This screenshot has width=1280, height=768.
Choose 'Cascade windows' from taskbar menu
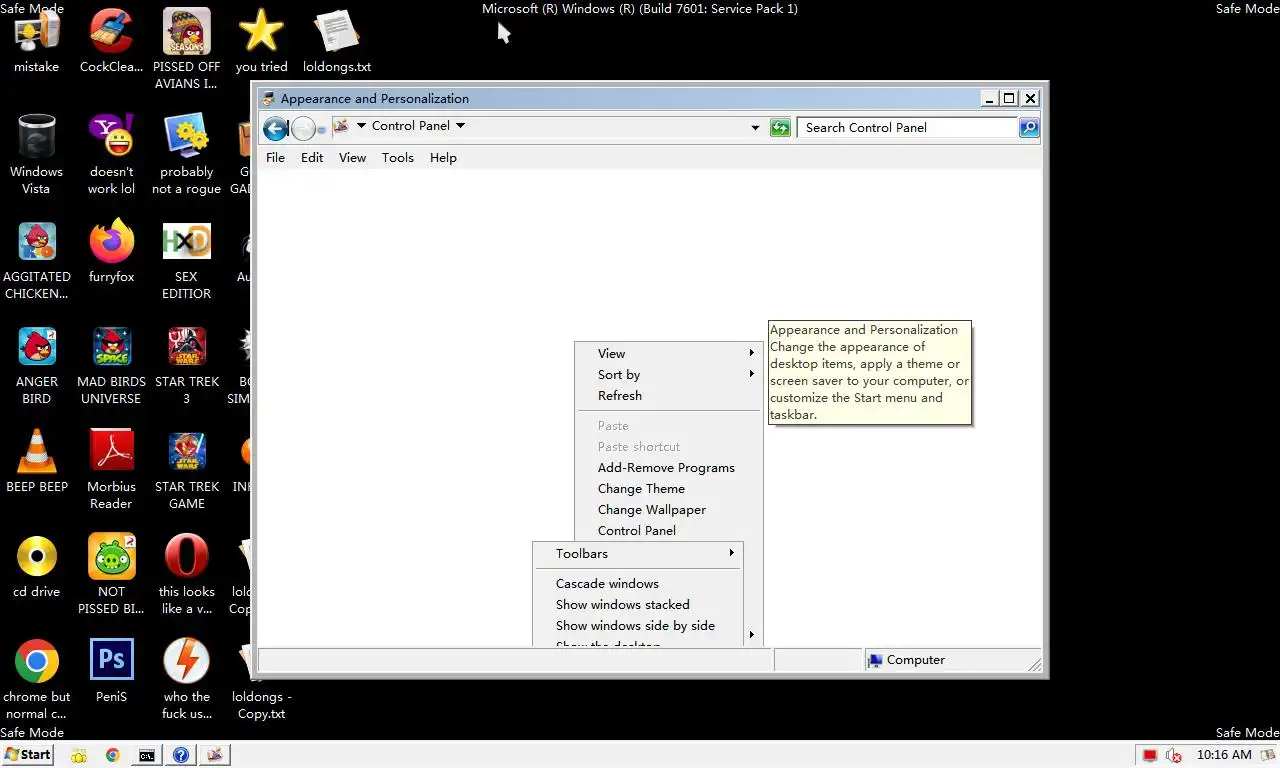point(637,583)
